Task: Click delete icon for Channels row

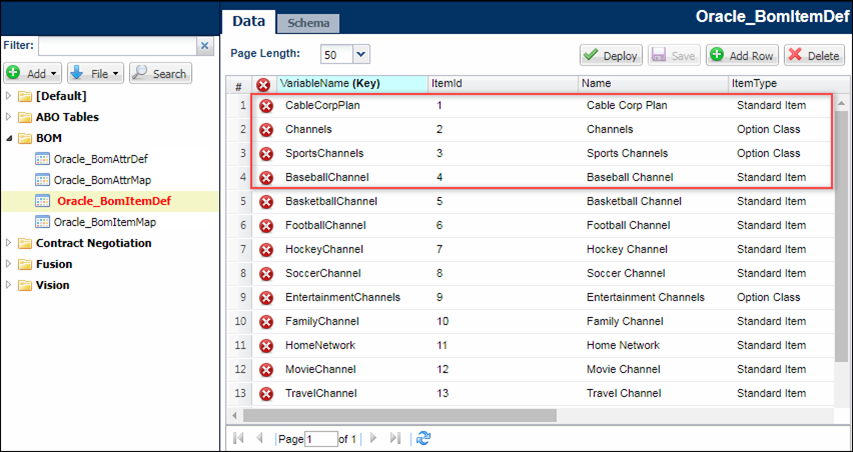Action: coord(265,130)
